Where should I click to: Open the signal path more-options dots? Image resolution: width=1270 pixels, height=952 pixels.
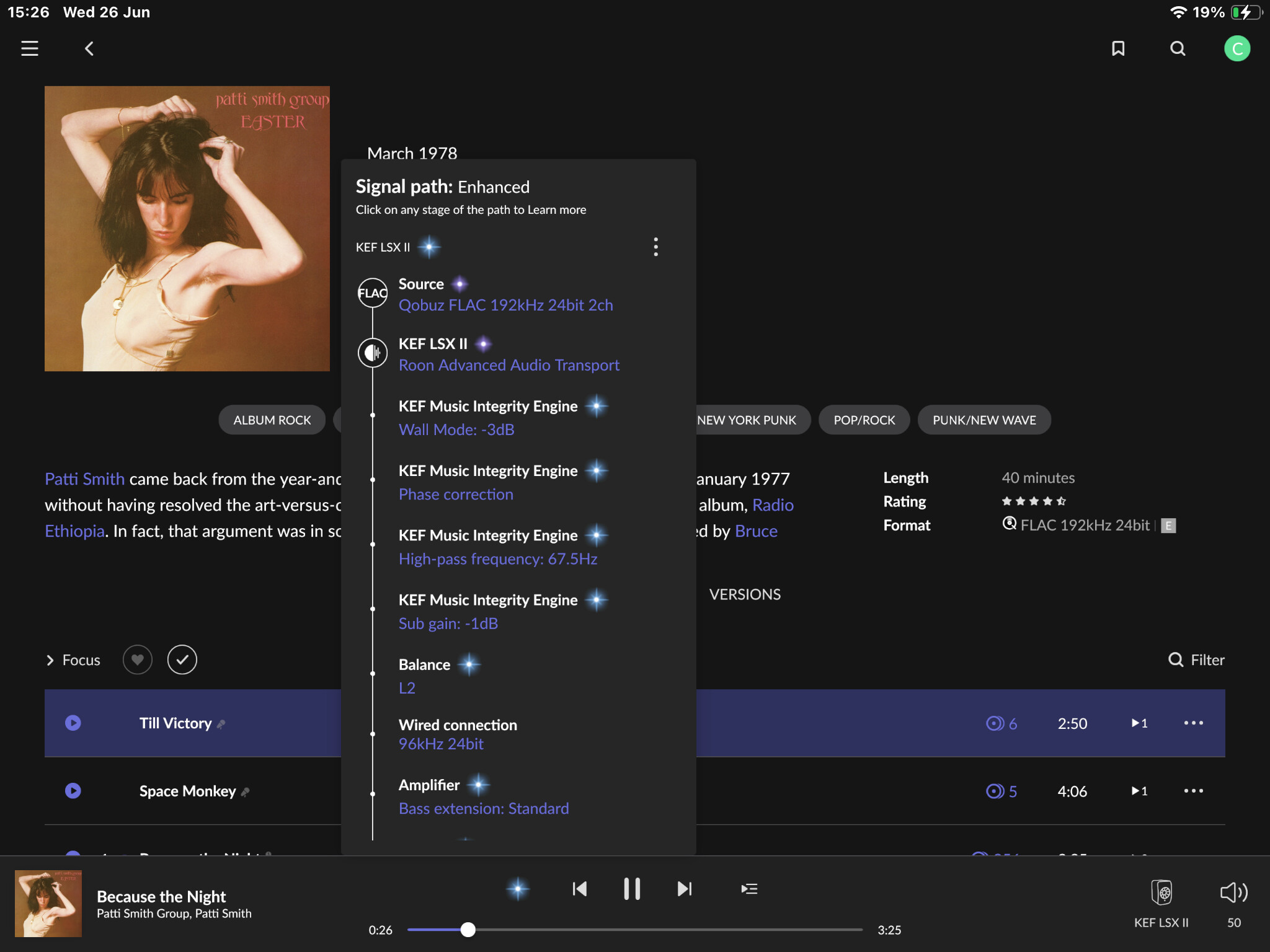click(x=655, y=247)
